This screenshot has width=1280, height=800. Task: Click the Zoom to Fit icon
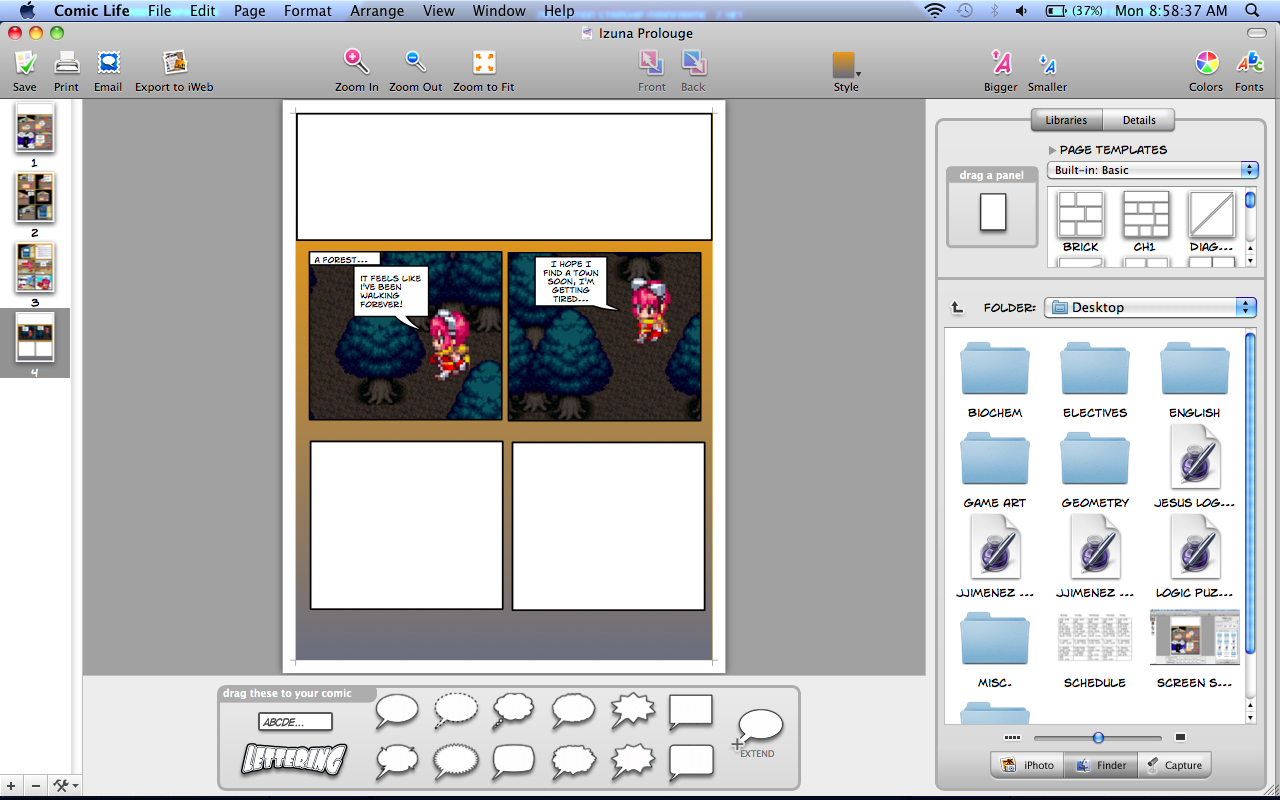tap(484, 64)
